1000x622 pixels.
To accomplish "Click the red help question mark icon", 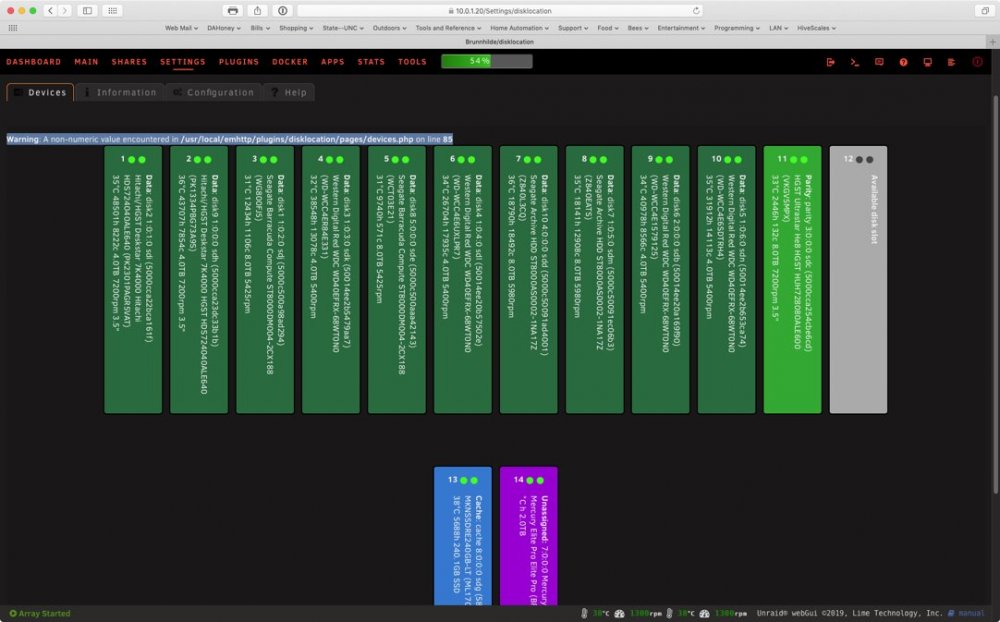I will click(x=903, y=62).
